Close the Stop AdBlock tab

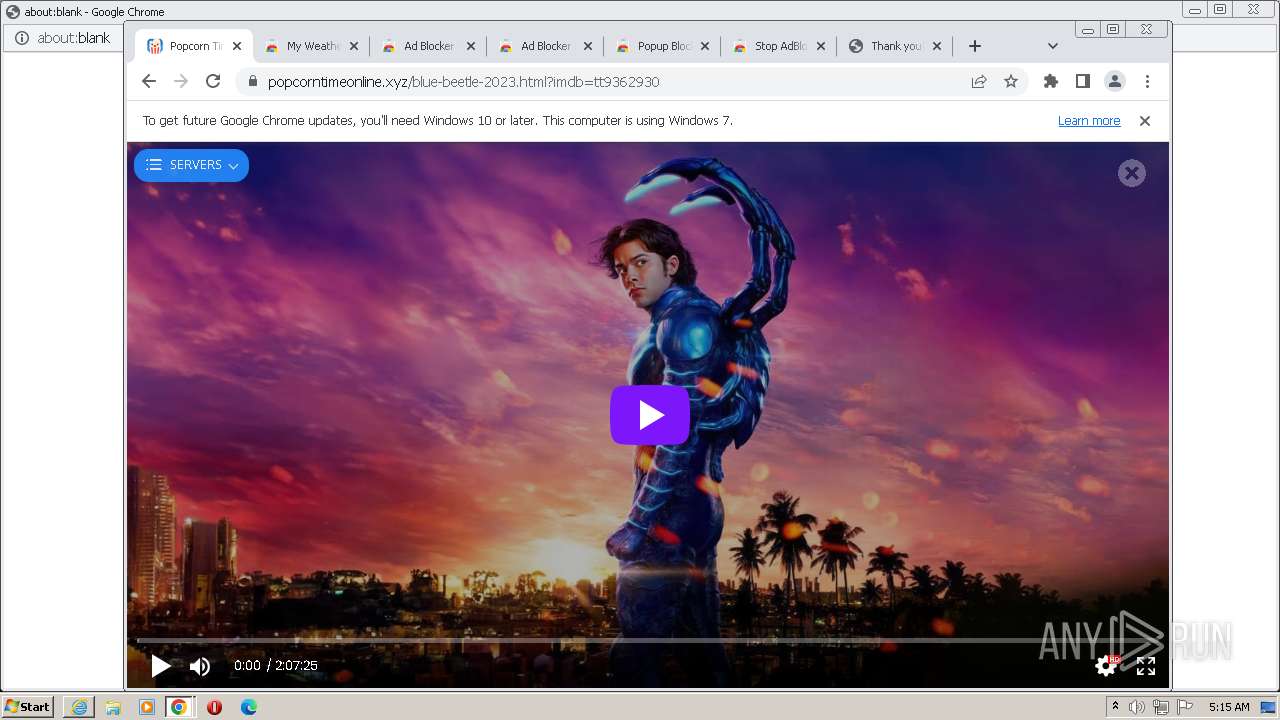[822, 46]
